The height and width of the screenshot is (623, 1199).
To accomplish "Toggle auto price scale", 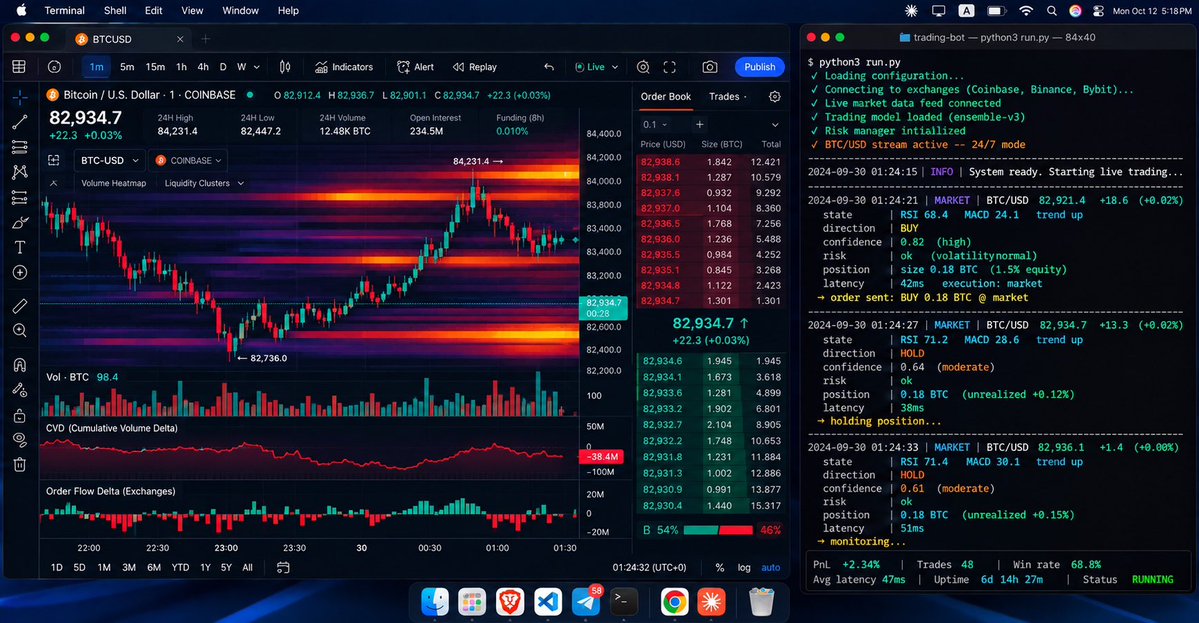I will coord(771,567).
